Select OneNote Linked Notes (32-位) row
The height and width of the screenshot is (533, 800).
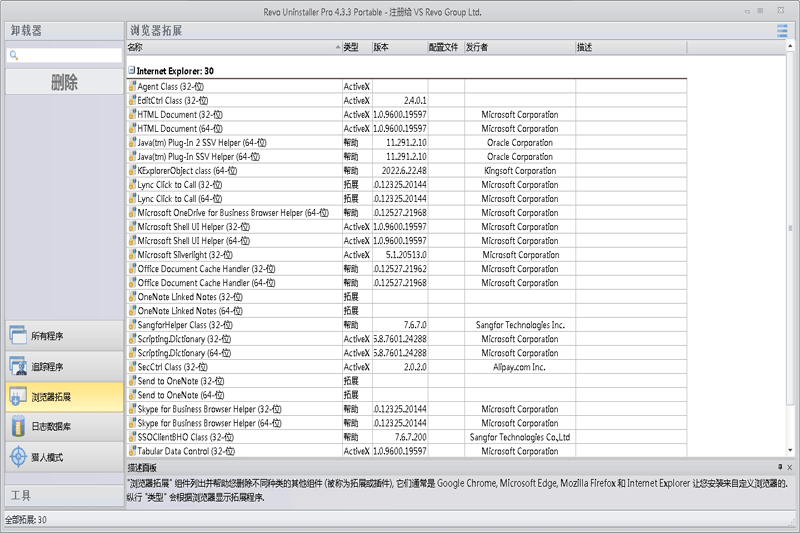(407, 297)
